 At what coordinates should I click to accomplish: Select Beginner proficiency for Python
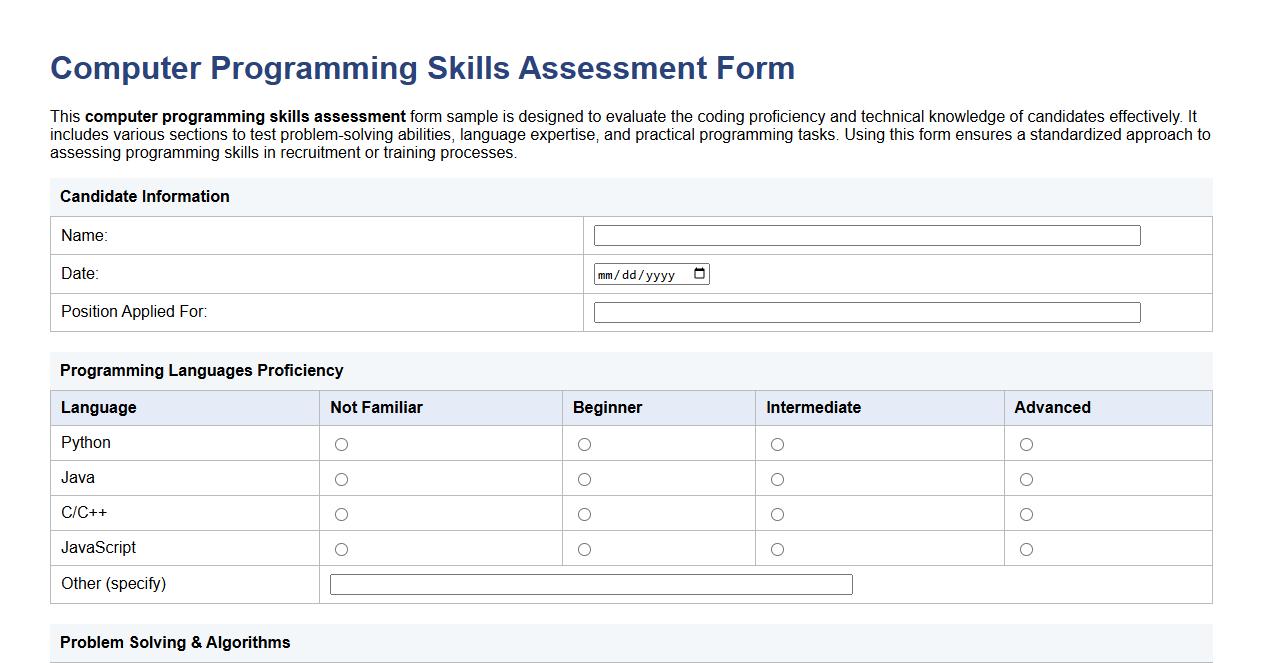(x=584, y=443)
